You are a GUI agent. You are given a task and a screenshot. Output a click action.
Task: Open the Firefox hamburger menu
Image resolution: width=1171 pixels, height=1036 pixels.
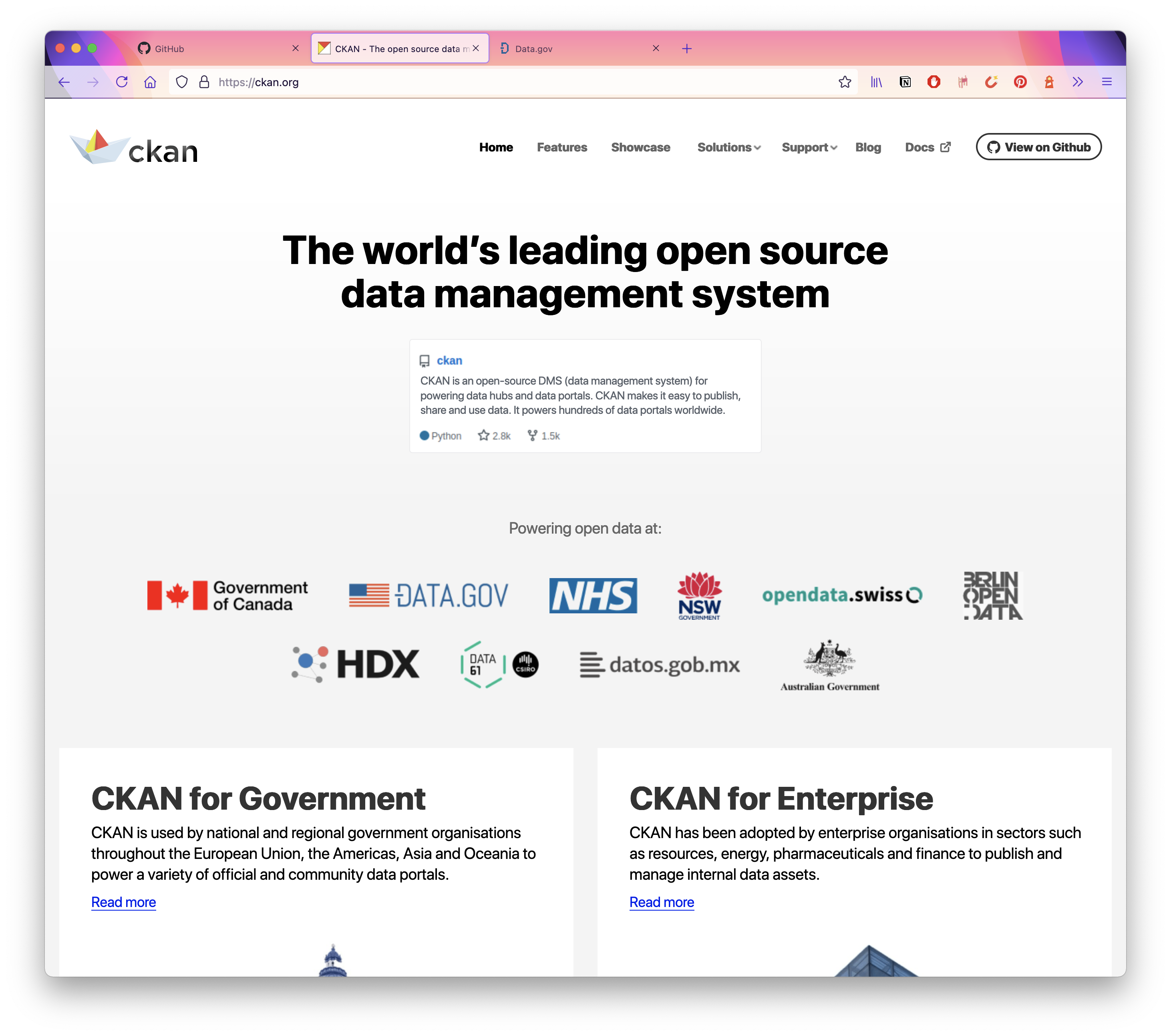(1107, 82)
